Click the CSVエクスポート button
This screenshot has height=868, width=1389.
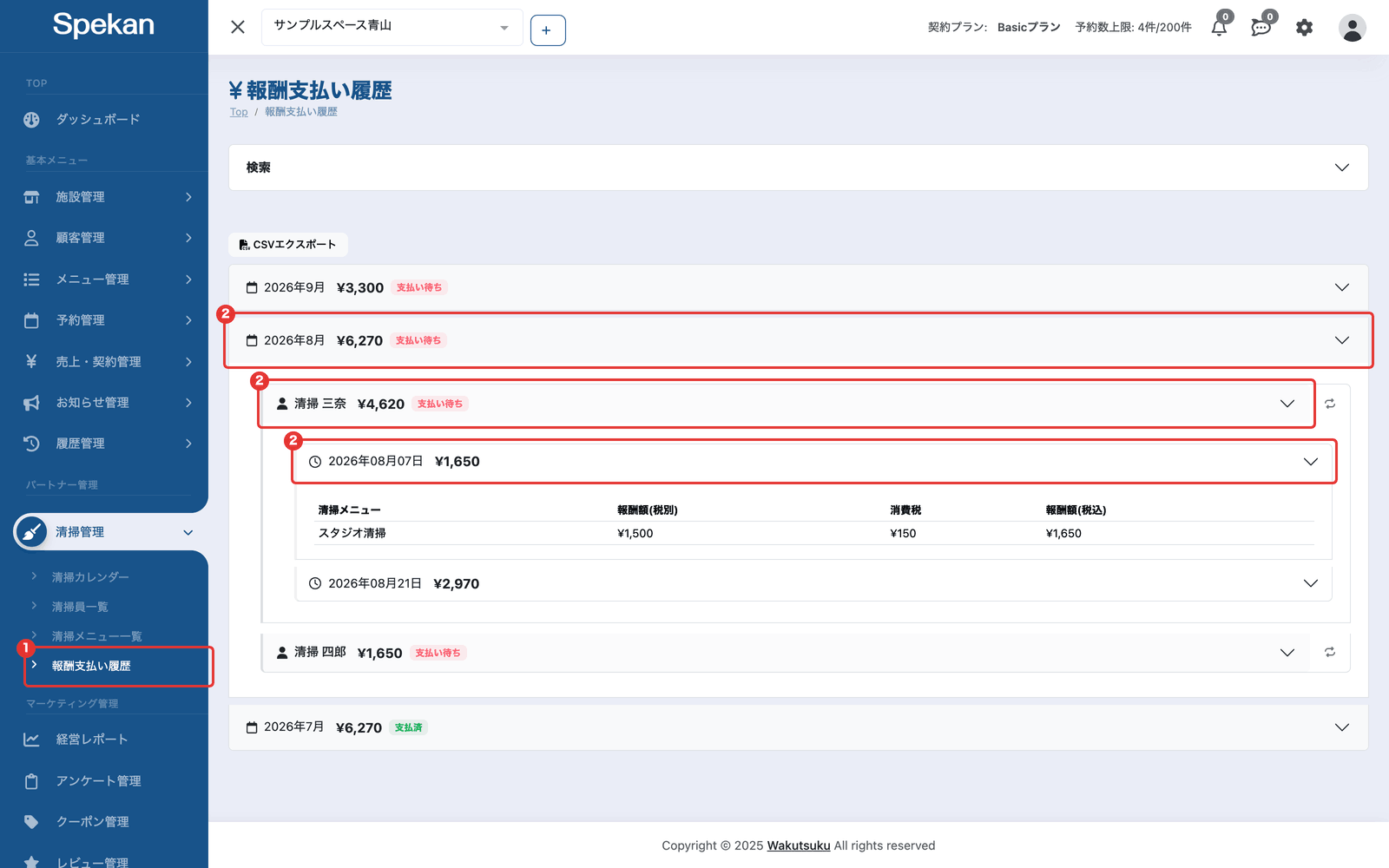pos(288,245)
